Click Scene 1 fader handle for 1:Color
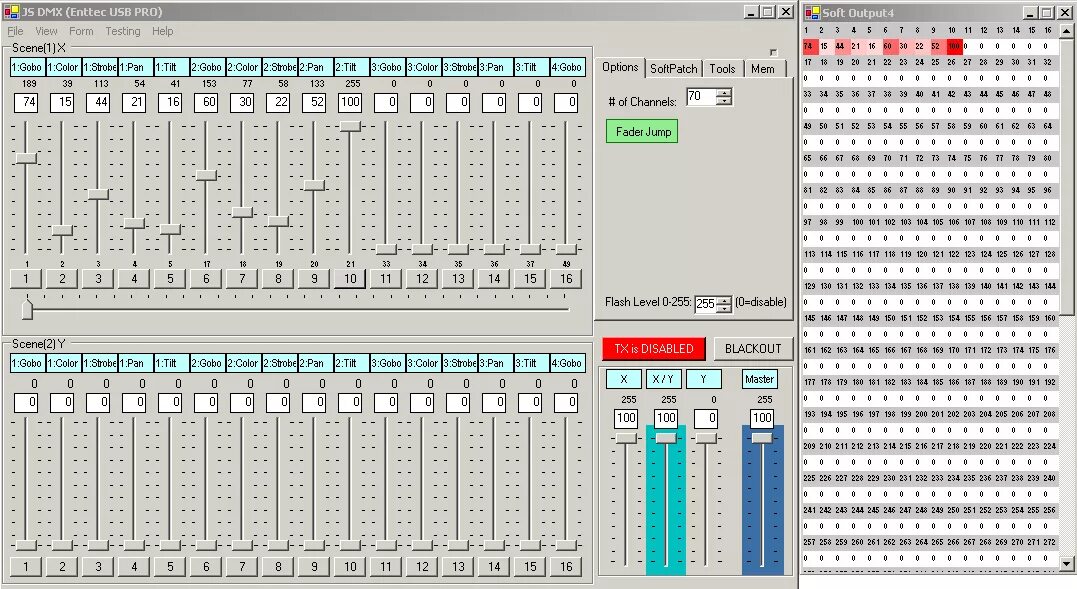Viewport: 1077px width, 589px height. (62, 230)
